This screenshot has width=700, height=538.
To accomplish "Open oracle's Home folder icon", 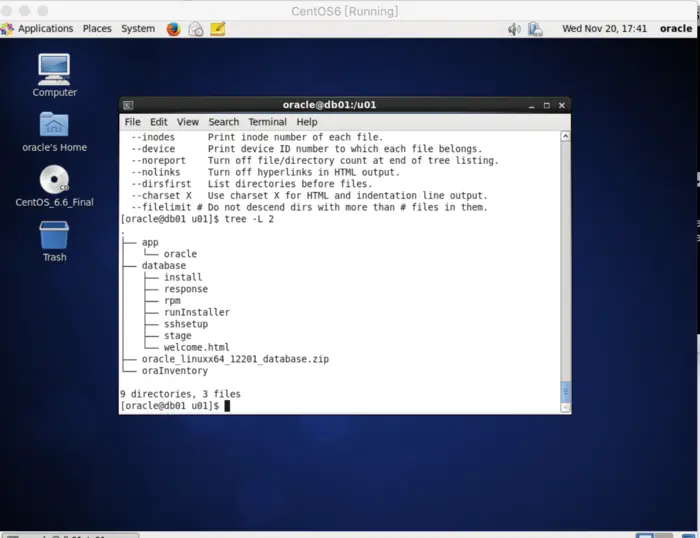I will point(54,131).
